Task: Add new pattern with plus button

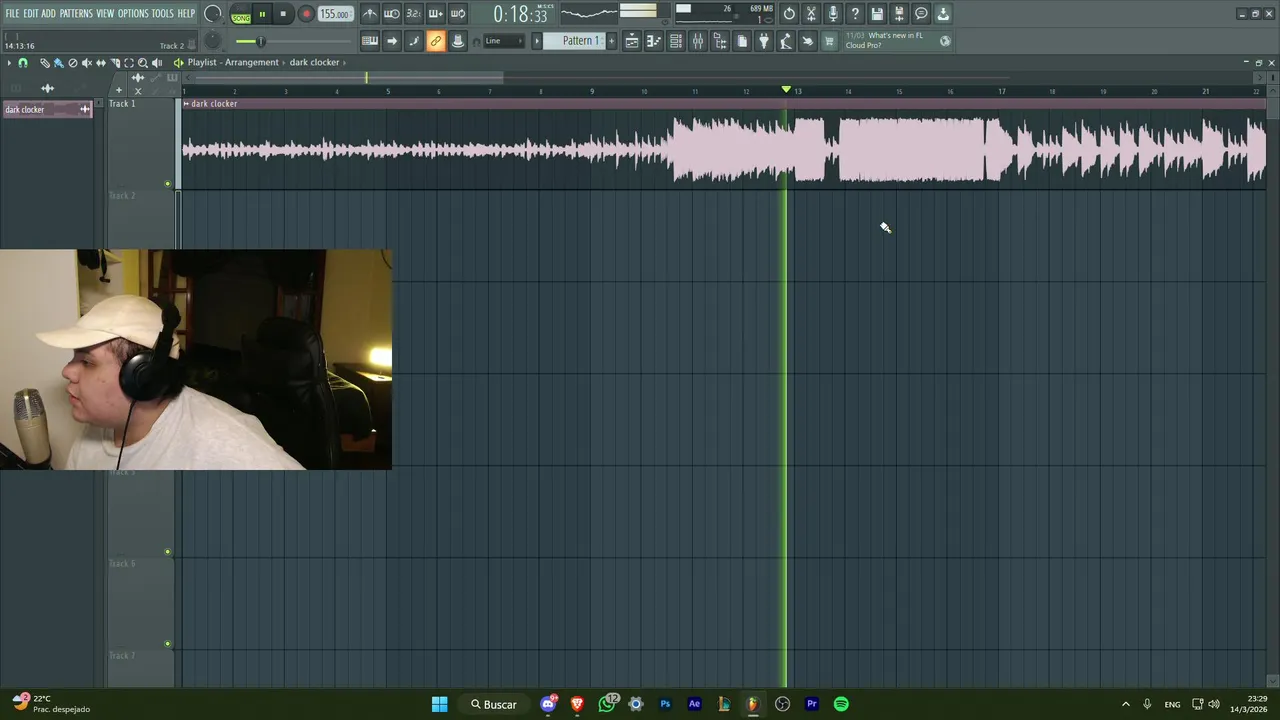Action: (x=612, y=41)
